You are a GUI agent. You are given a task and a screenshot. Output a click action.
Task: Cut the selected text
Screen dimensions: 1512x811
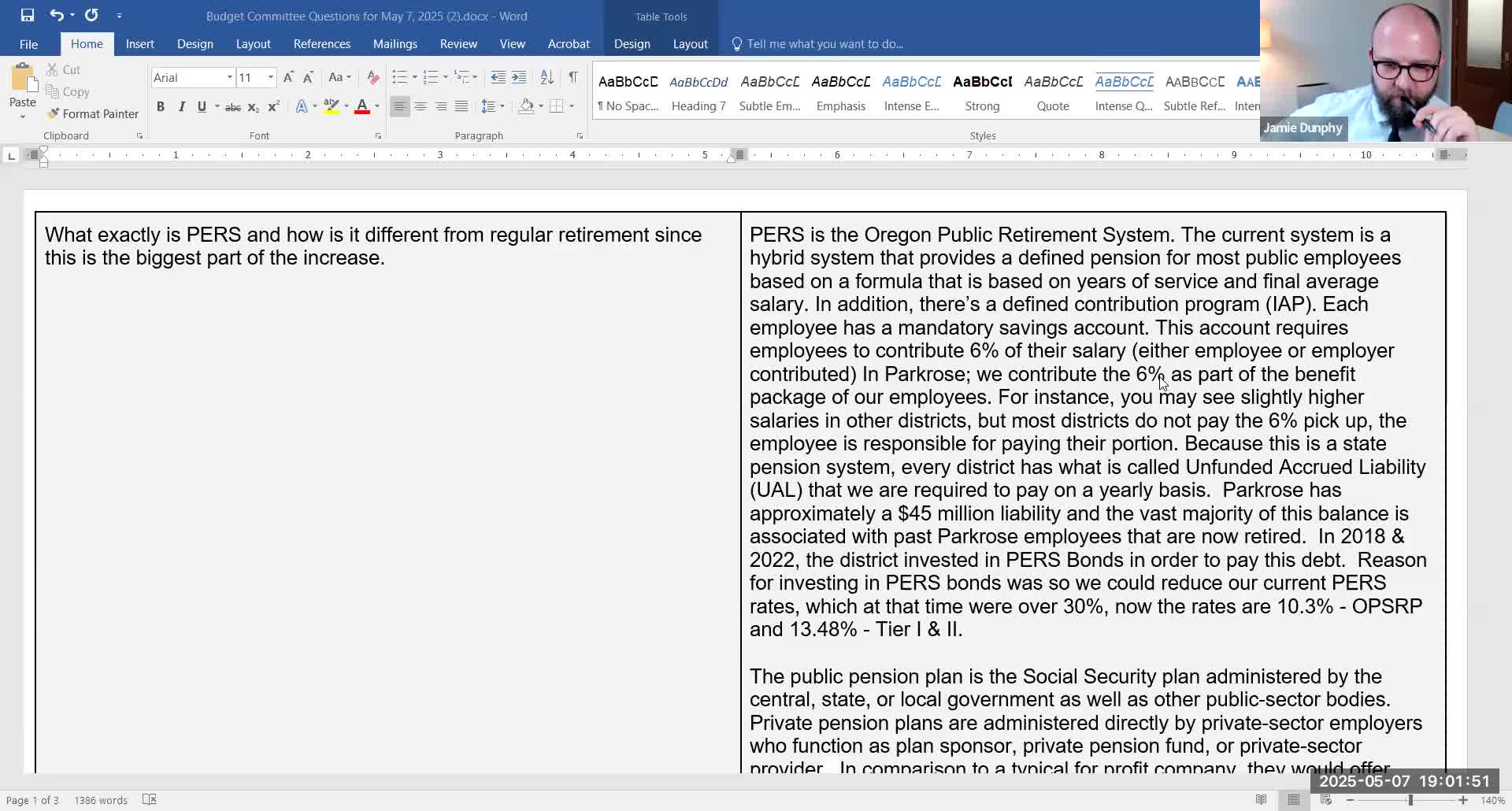pos(63,70)
